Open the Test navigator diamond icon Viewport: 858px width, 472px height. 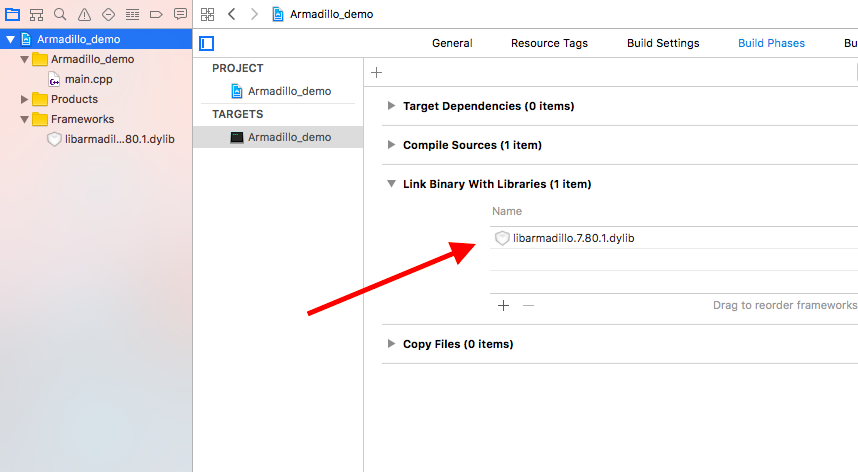(108, 14)
